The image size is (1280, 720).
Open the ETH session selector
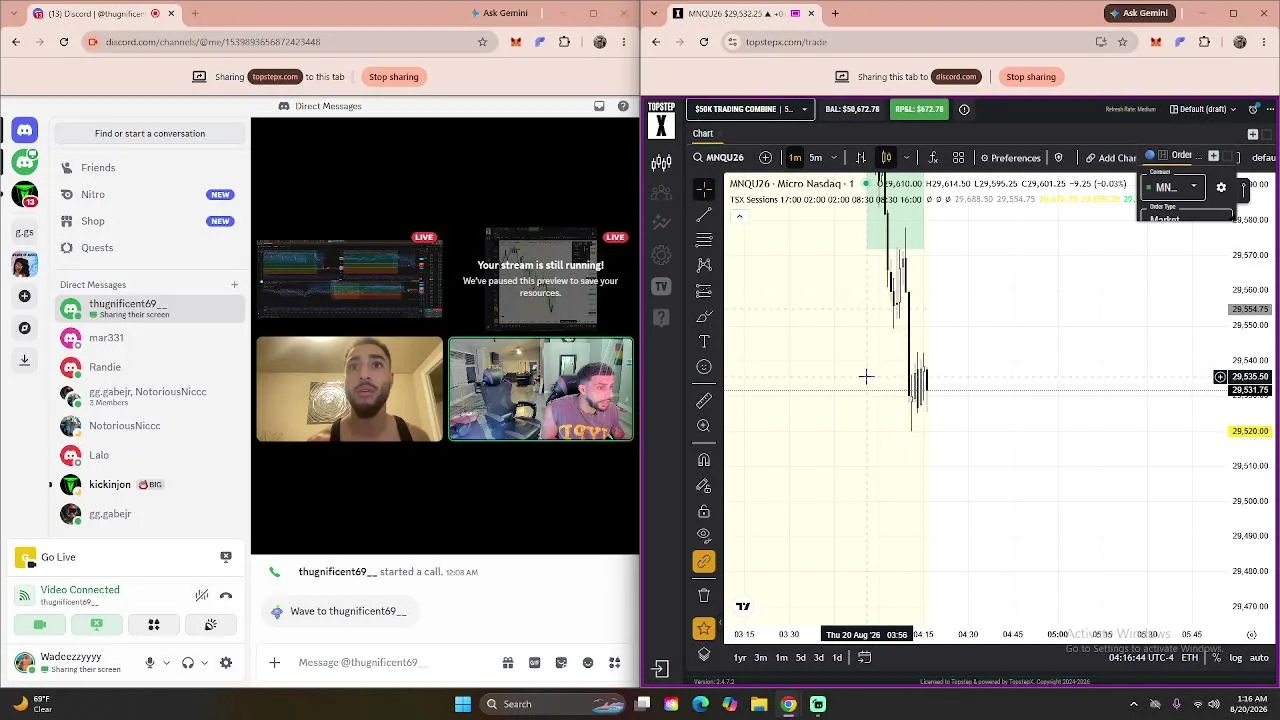(1189, 657)
